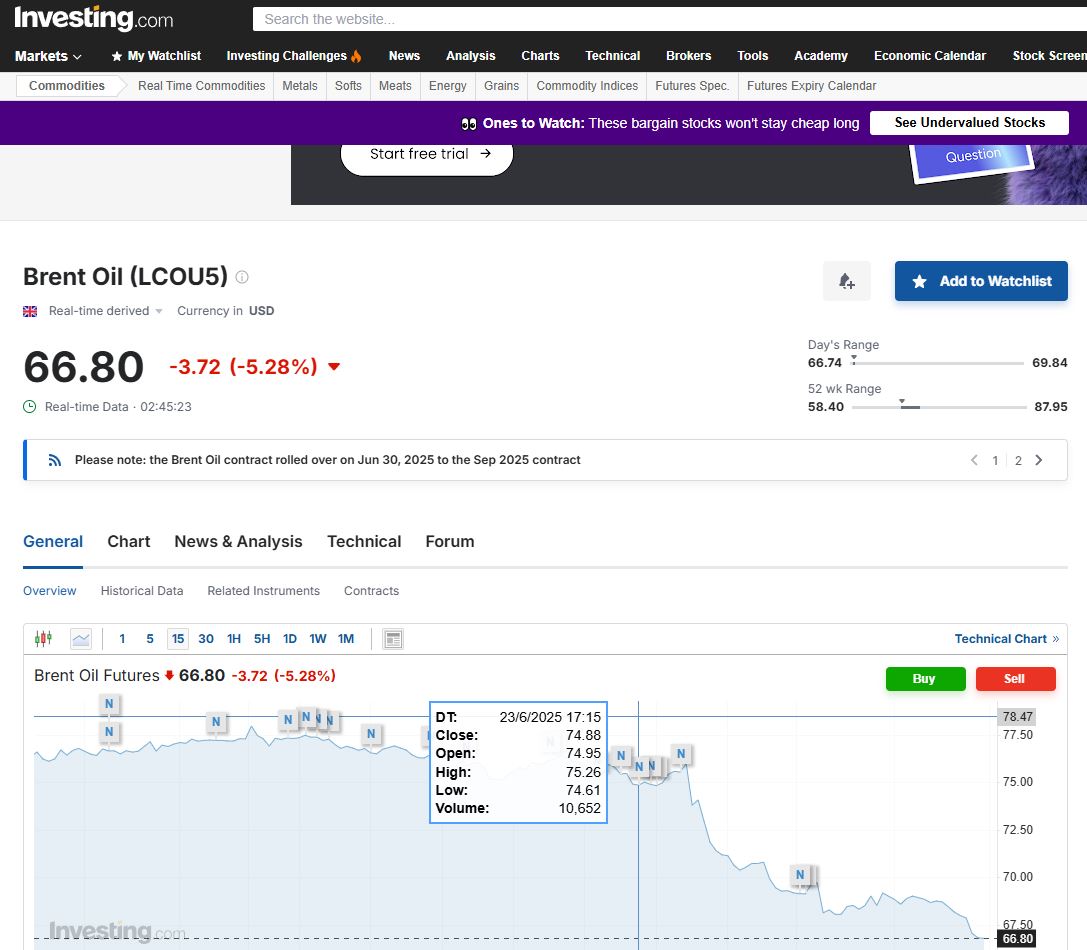Open the Real-time derived dropdown
1087x950 pixels.
105,311
